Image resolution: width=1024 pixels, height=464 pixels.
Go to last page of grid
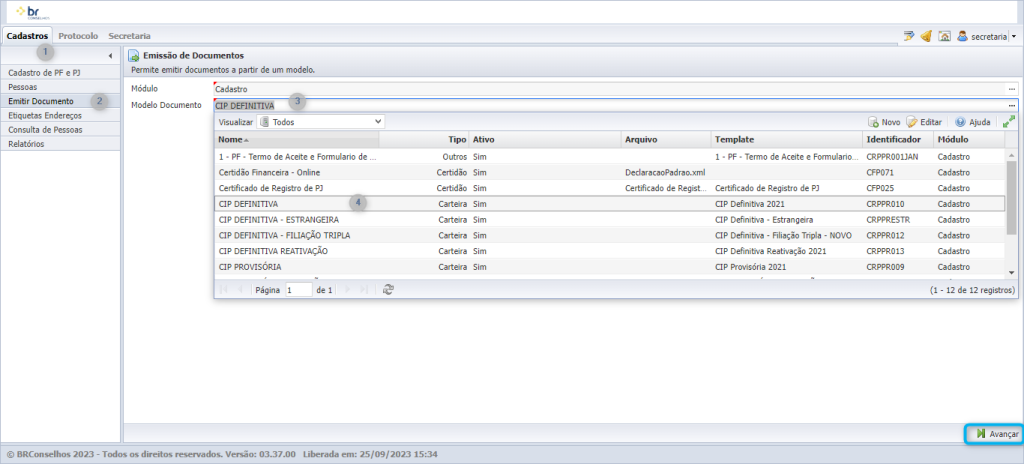tap(364, 290)
